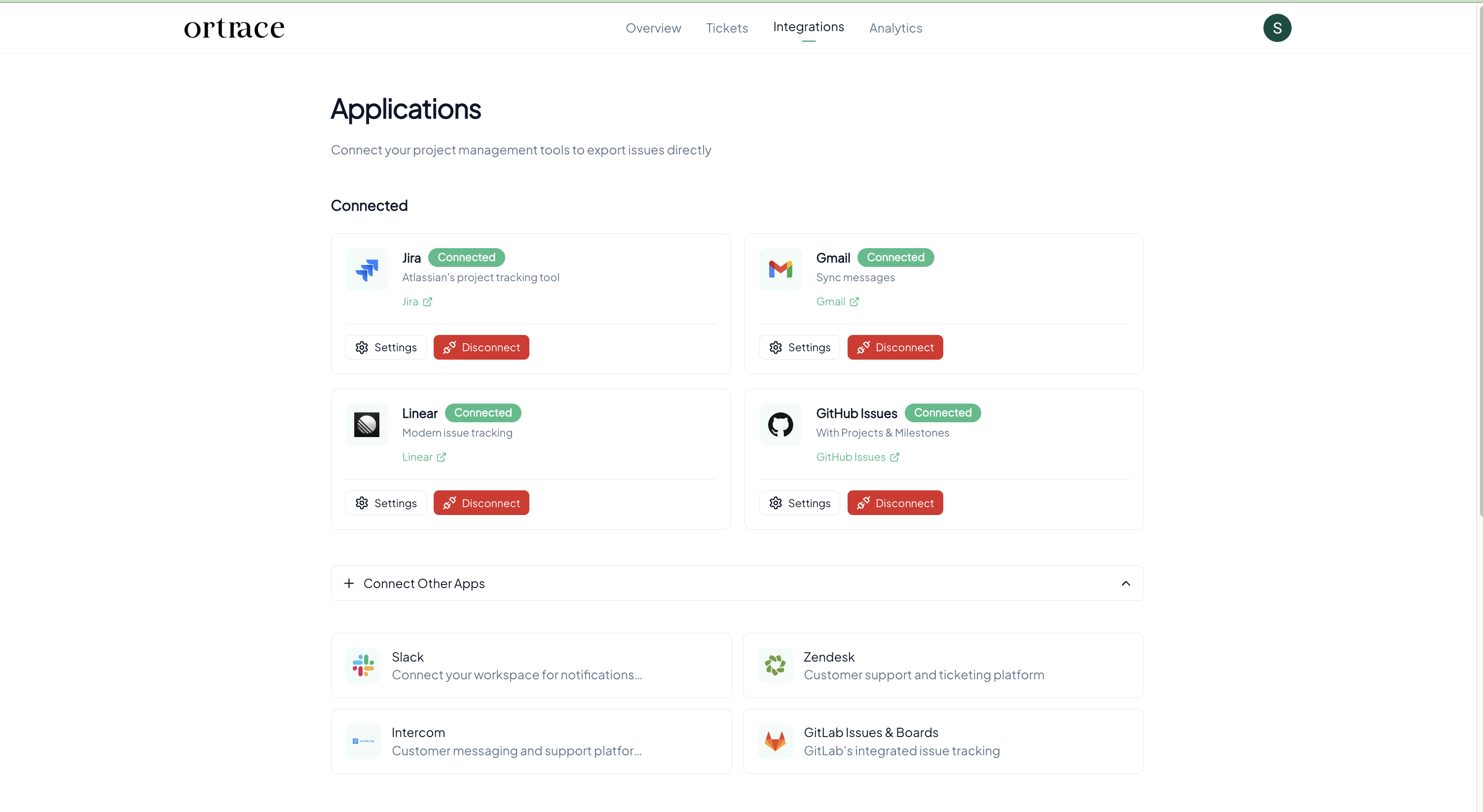The image size is (1483, 812).
Task: Disconnect the GitHub Issues integration
Action: tap(894, 503)
